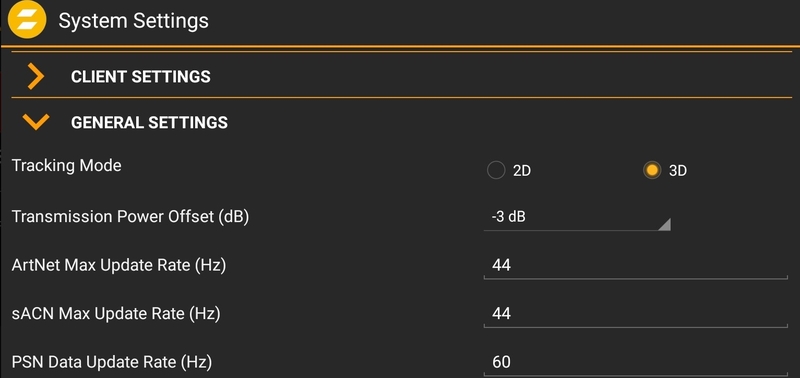Expand the Client Settings chevron
Viewport: 800px width, 378px height.
pos(36,77)
